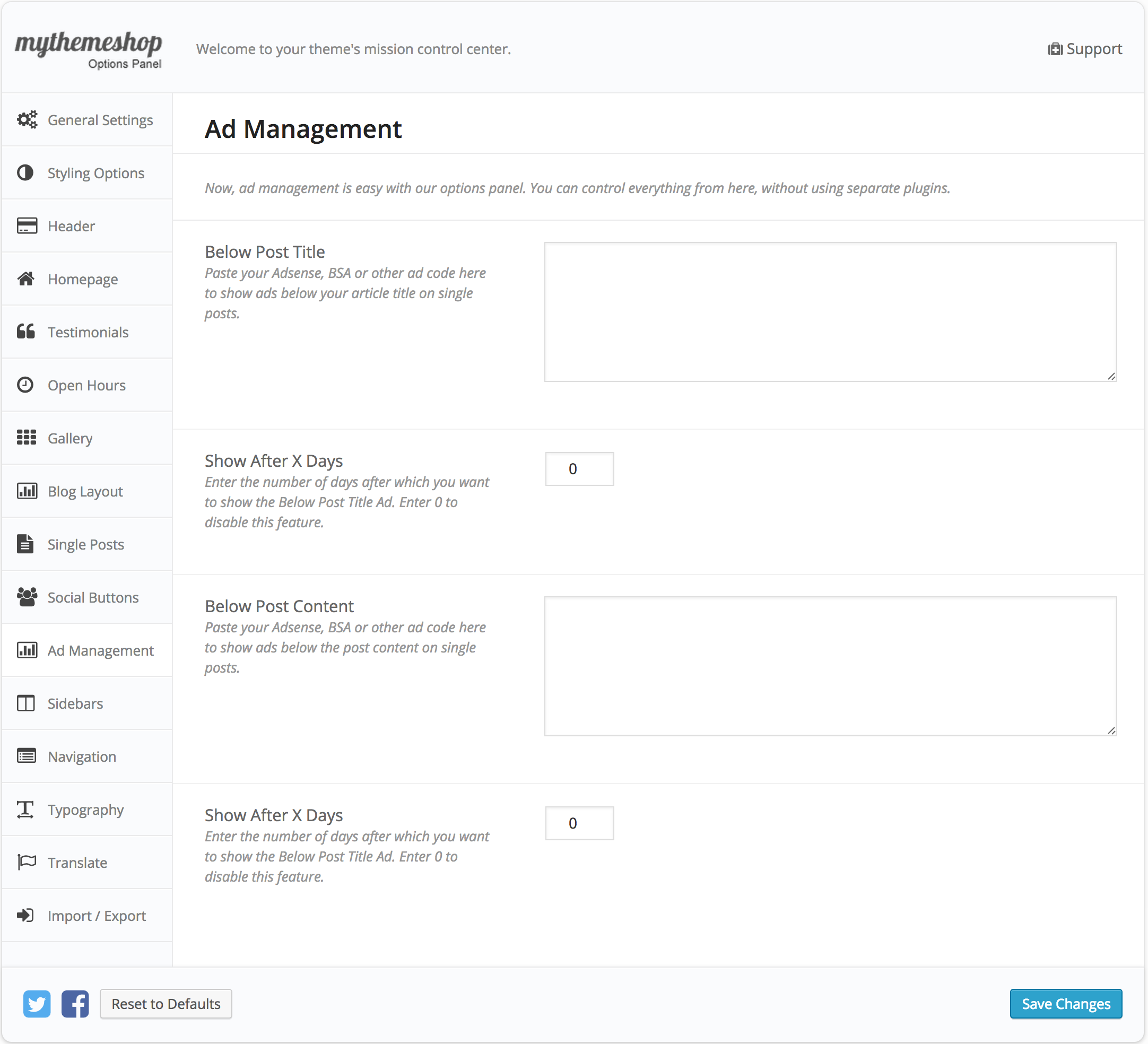This screenshot has width=1148, height=1044.
Task: Open the Header settings tab
Action: 71,226
